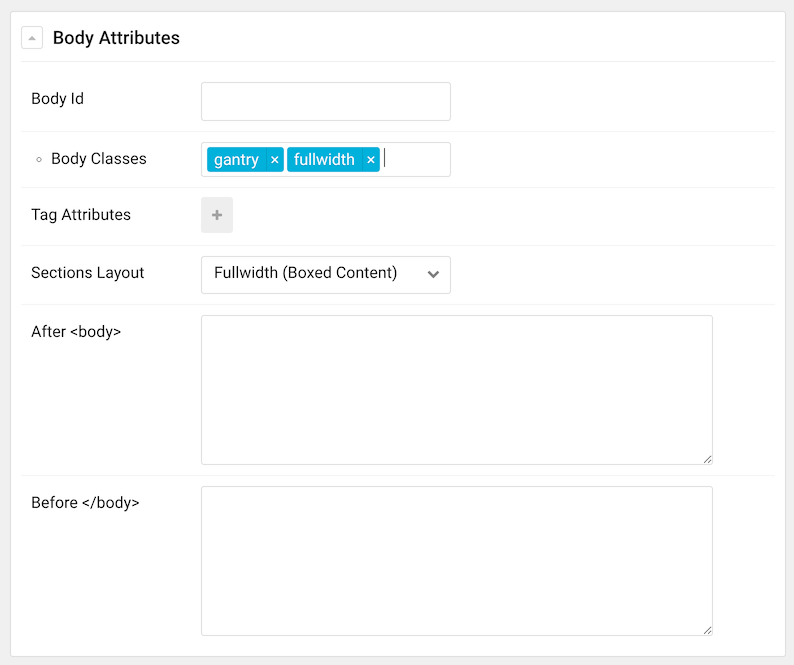Click the After <body> resize handle

tap(707, 459)
